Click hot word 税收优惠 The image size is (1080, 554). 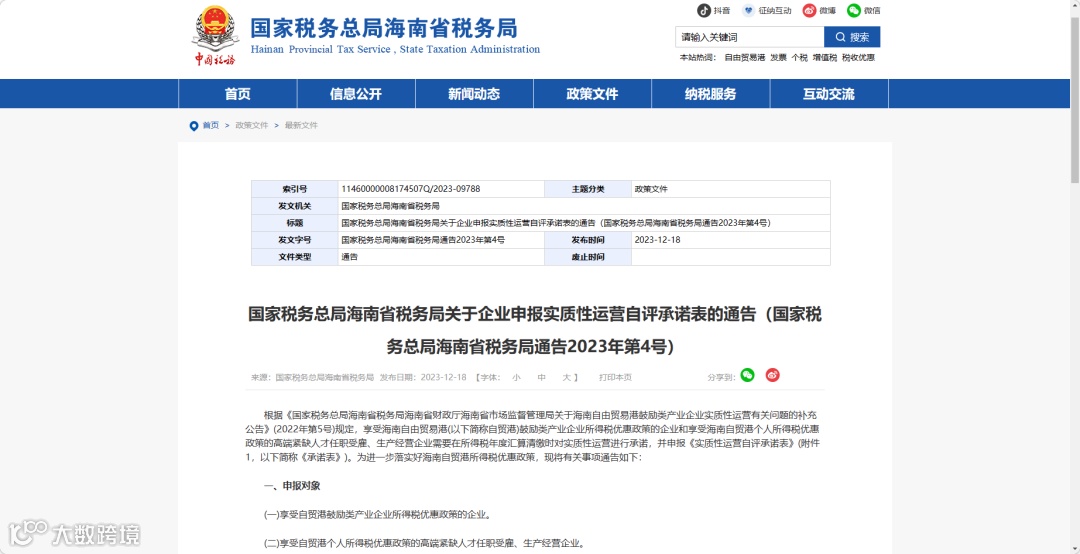pyautogui.click(x=858, y=58)
